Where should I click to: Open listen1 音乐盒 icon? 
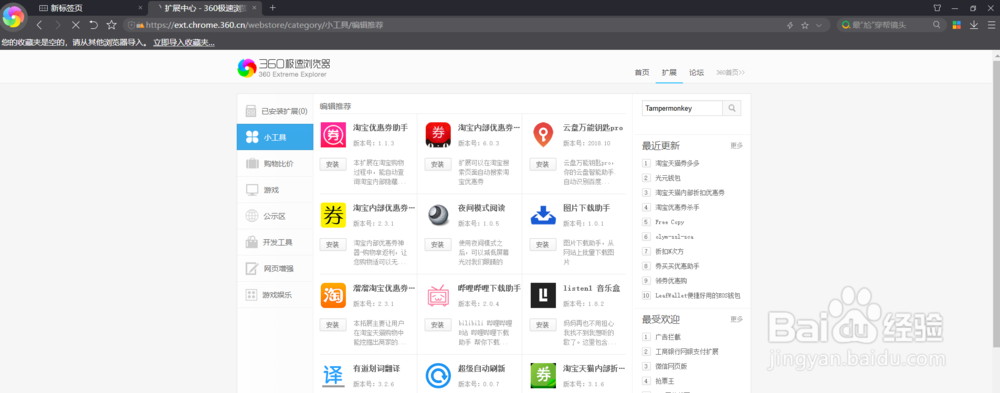543,295
